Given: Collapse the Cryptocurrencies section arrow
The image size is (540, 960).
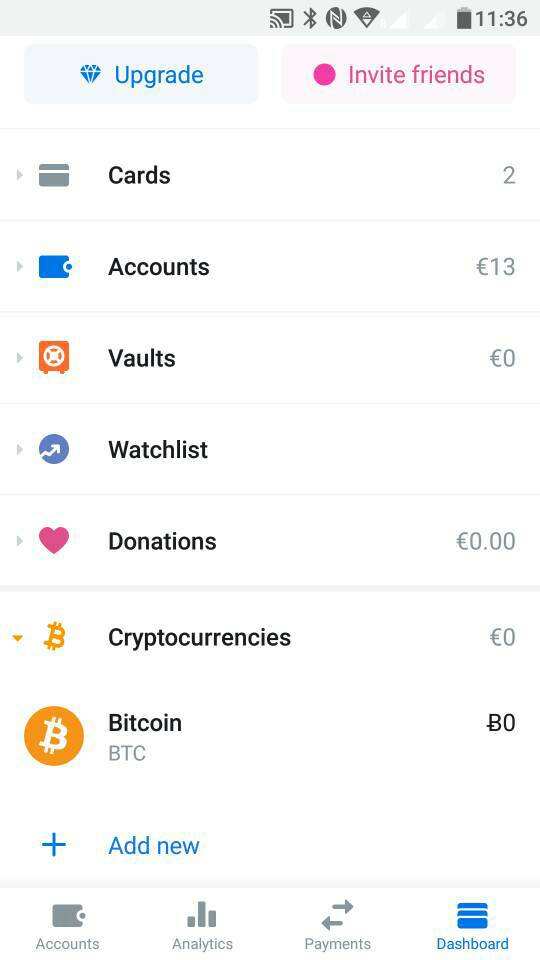Looking at the screenshot, I should point(18,638).
